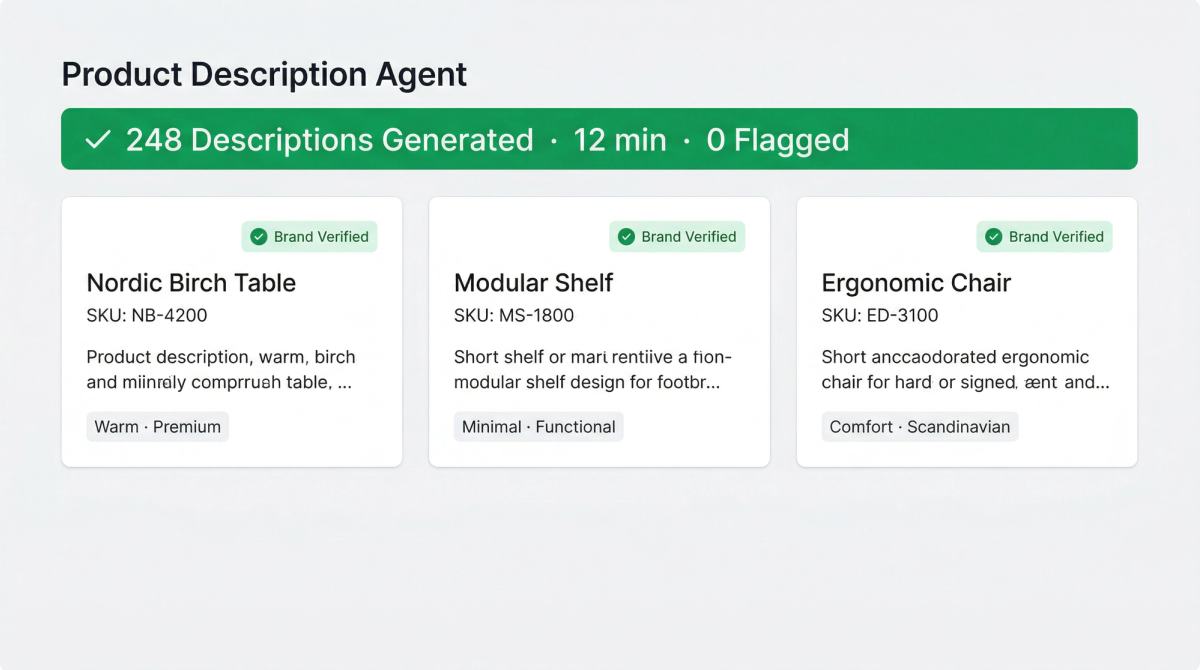Click the green progress status bar
This screenshot has height=670, width=1200.
pyautogui.click(x=600, y=139)
